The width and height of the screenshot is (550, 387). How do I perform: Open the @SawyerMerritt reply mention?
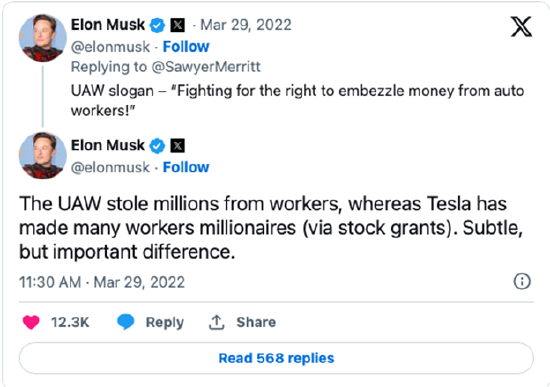point(206,67)
